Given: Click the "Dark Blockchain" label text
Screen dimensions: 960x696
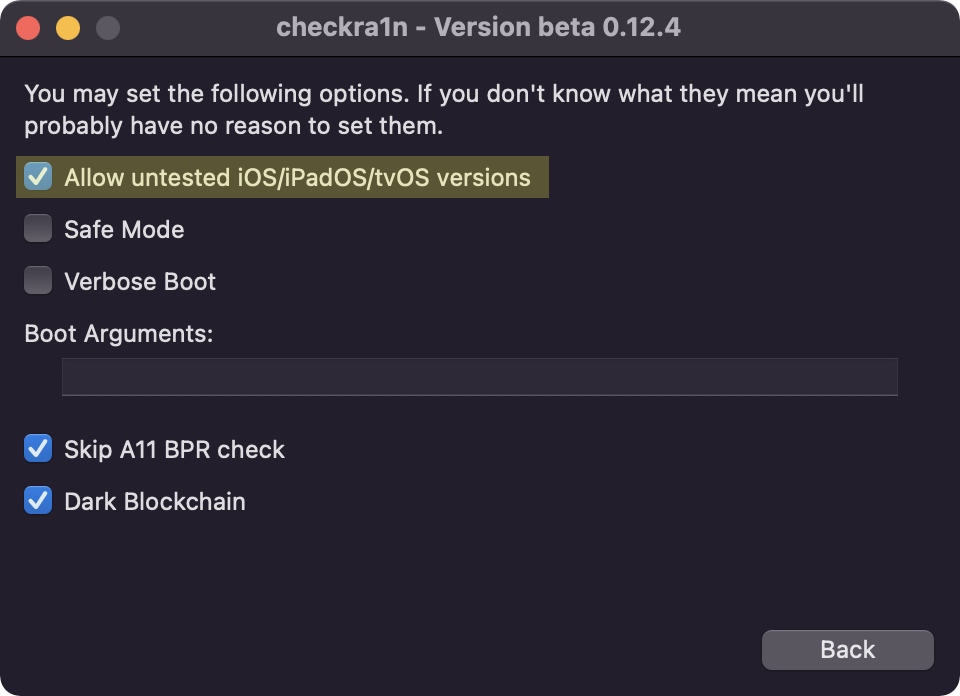Looking at the screenshot, I should 155,502.
